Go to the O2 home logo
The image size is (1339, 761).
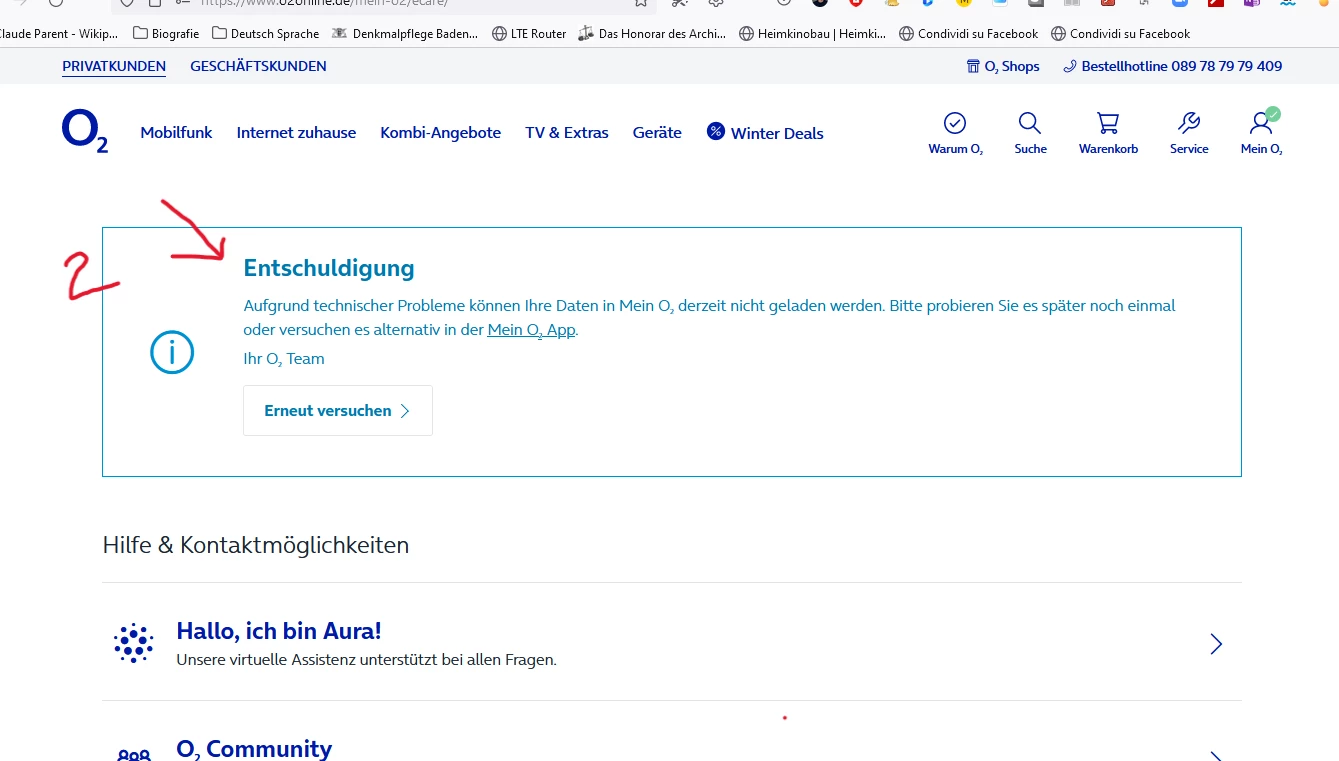(x=85, y=131)
